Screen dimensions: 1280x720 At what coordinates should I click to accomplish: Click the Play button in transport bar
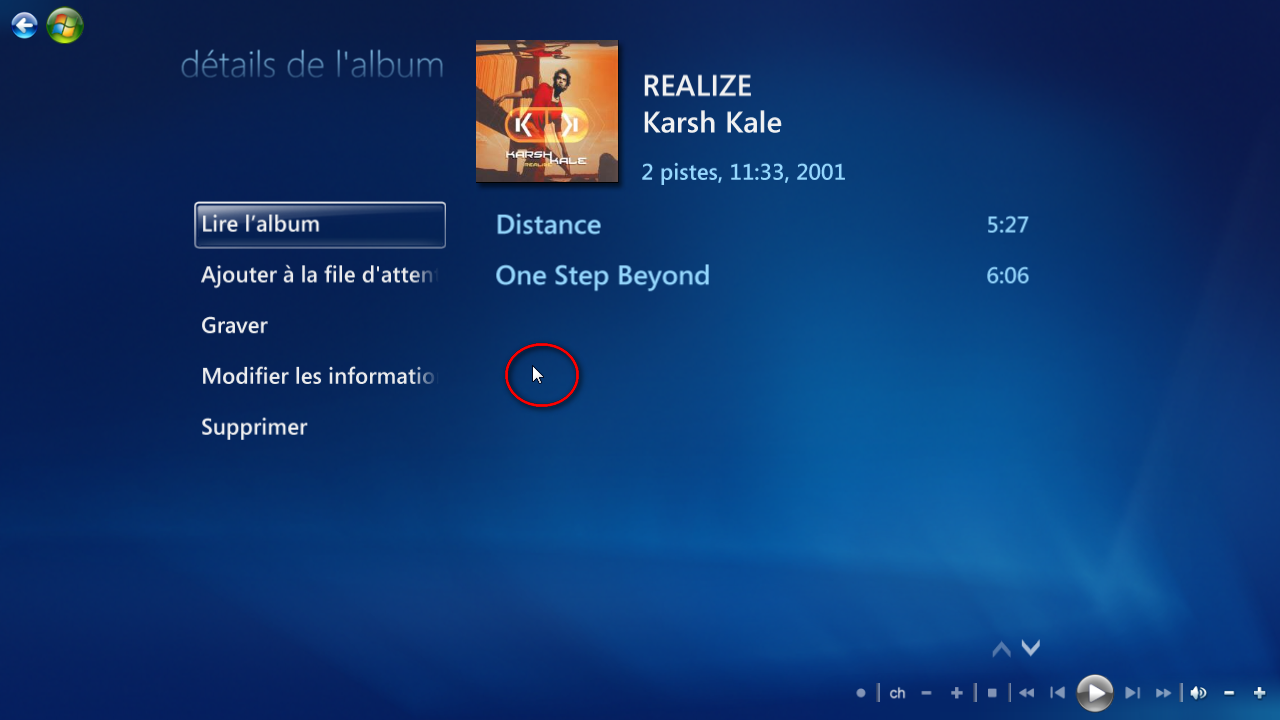tap(1095, 692)
